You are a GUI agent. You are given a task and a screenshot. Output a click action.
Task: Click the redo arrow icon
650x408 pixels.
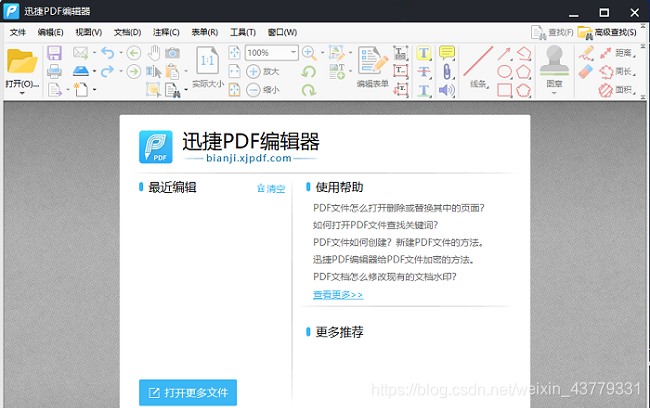pos(108,71)
